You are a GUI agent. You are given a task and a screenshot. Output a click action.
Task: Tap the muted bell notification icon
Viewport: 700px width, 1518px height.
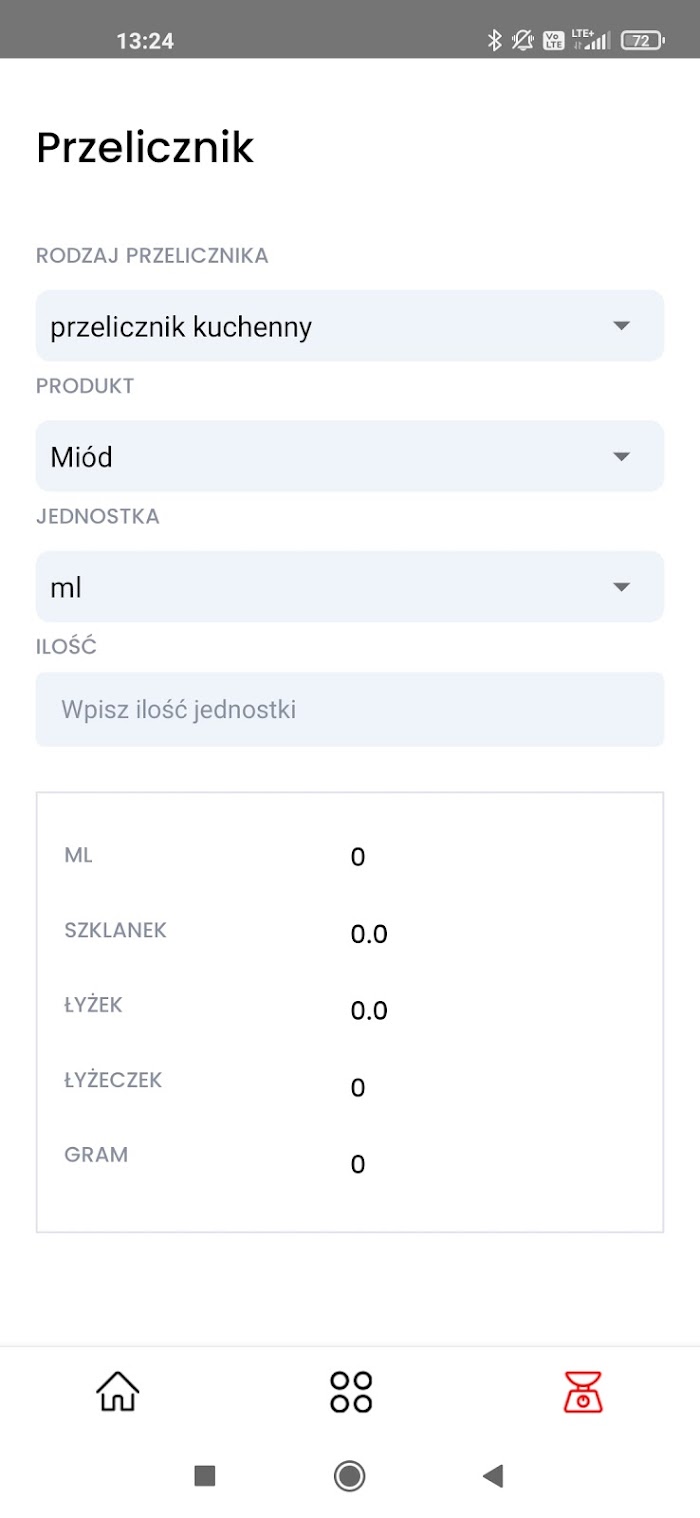tap(522, 41)
